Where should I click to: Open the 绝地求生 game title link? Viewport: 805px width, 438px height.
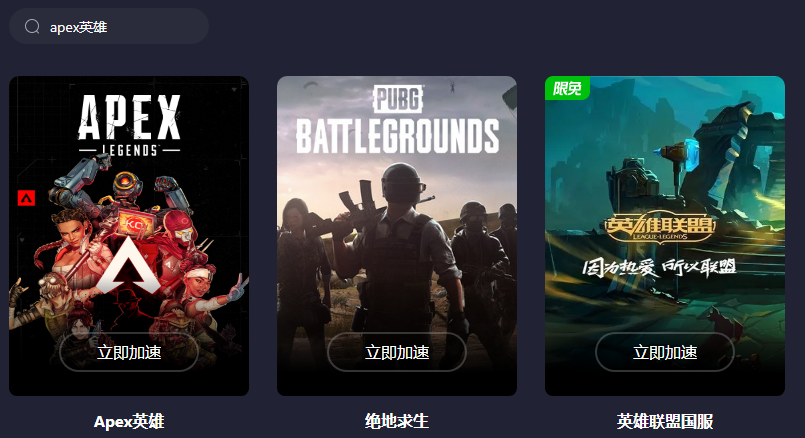[397, 422]
